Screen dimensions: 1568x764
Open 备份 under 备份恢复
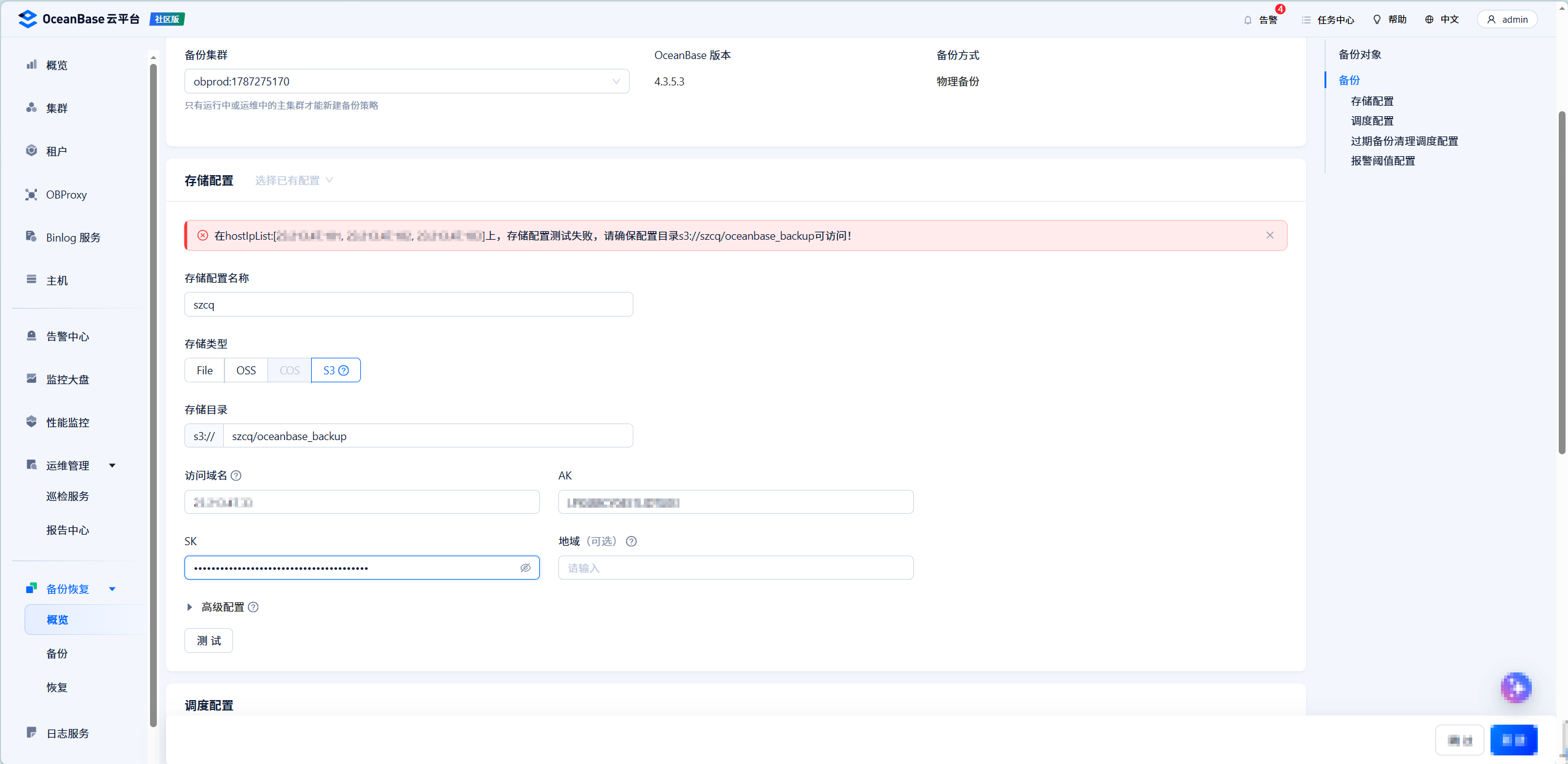[57, 653]
